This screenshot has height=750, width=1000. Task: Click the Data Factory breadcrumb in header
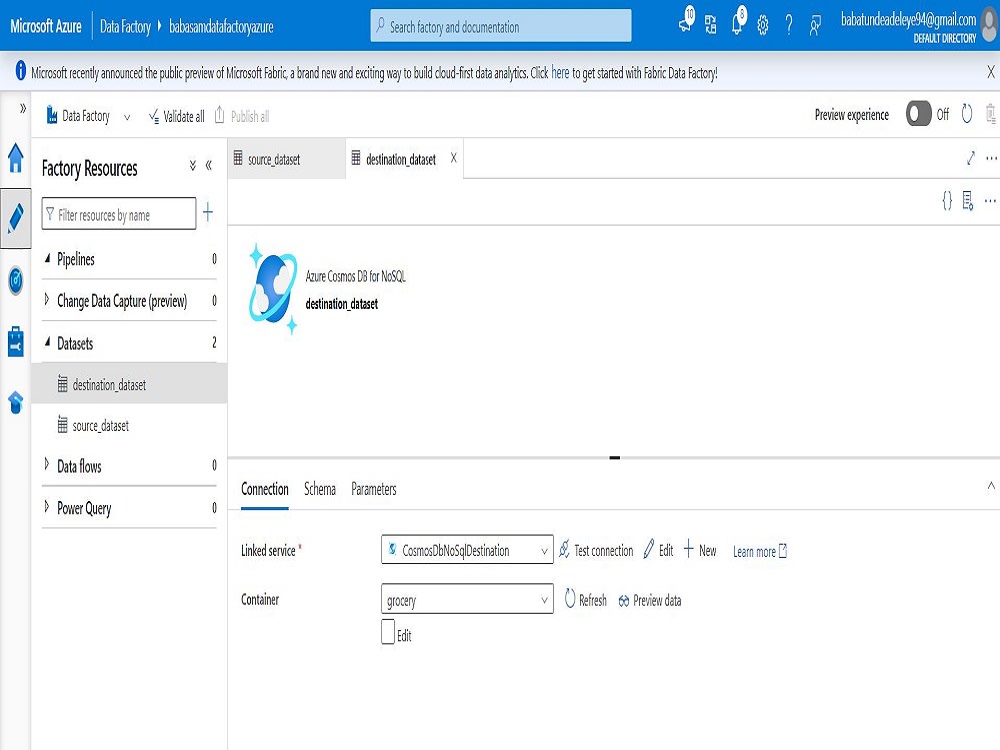(125, 26)
